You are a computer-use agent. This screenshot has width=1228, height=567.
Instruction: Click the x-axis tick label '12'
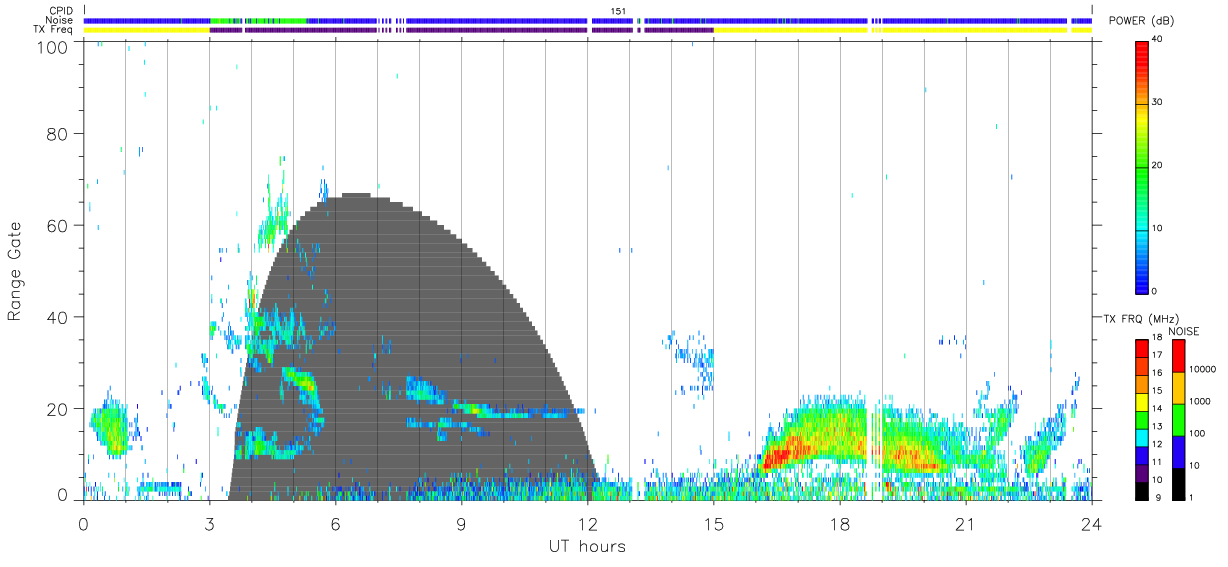(587, 524)
